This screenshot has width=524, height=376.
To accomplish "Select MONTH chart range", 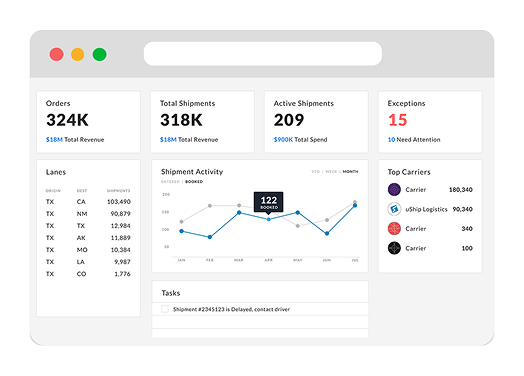I will coord(350,171).
